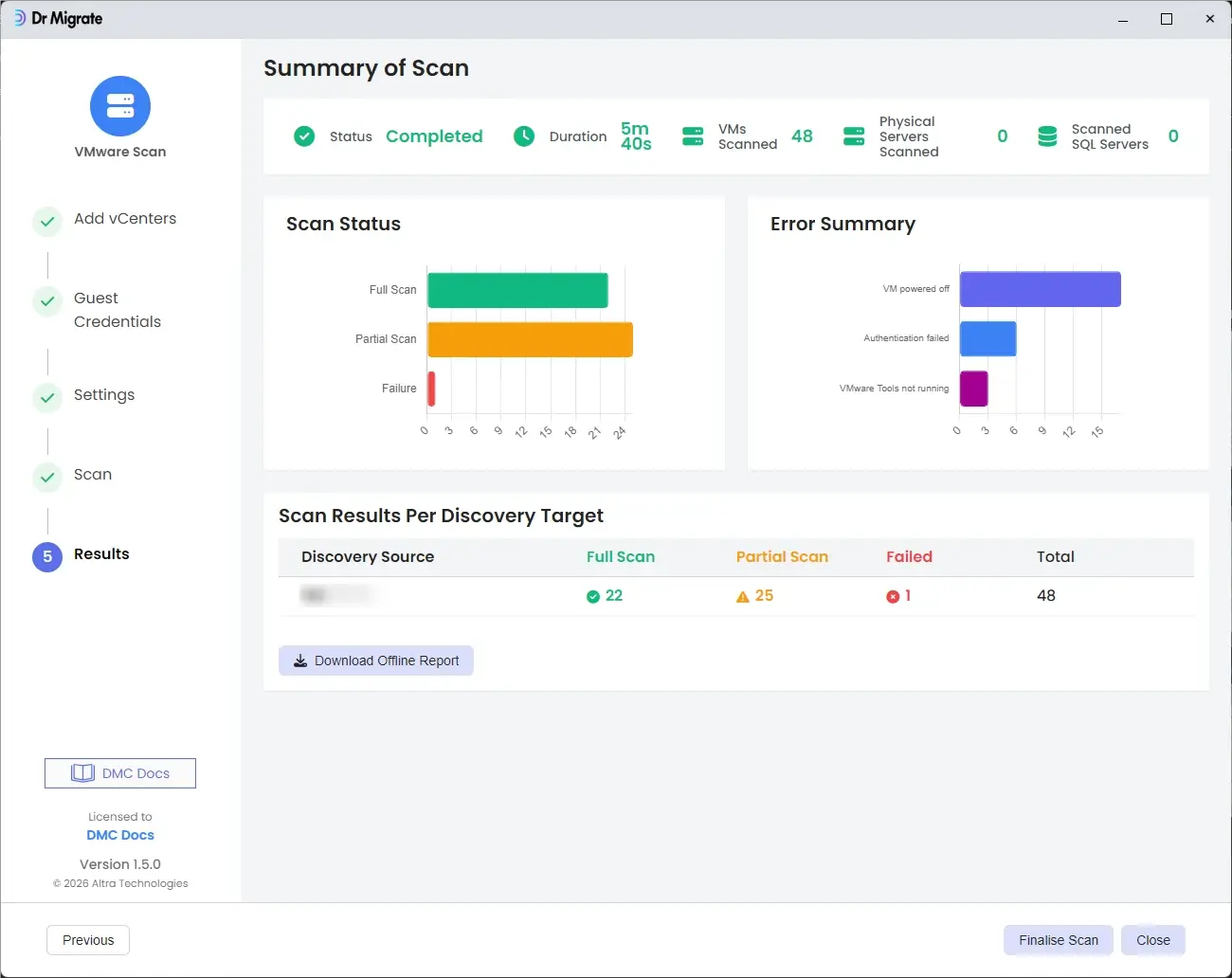Click the blue Authentication failed bar
Image resolution: width=1232 pixels, height=978 pixels.
[988, 338]
